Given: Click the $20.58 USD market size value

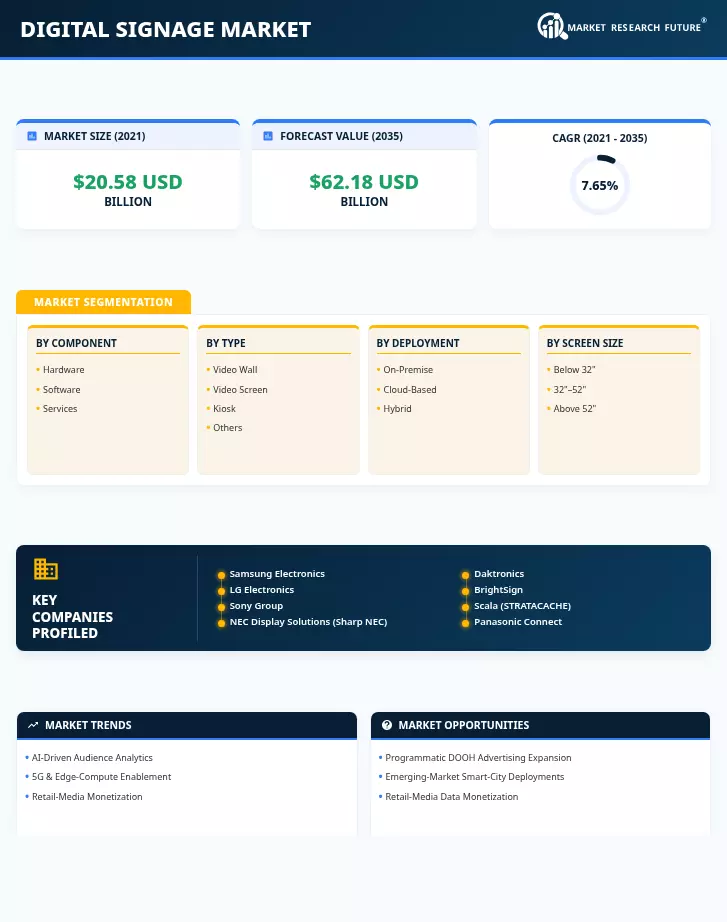Looking at the screenshot, I should click(x=128, y=182).
